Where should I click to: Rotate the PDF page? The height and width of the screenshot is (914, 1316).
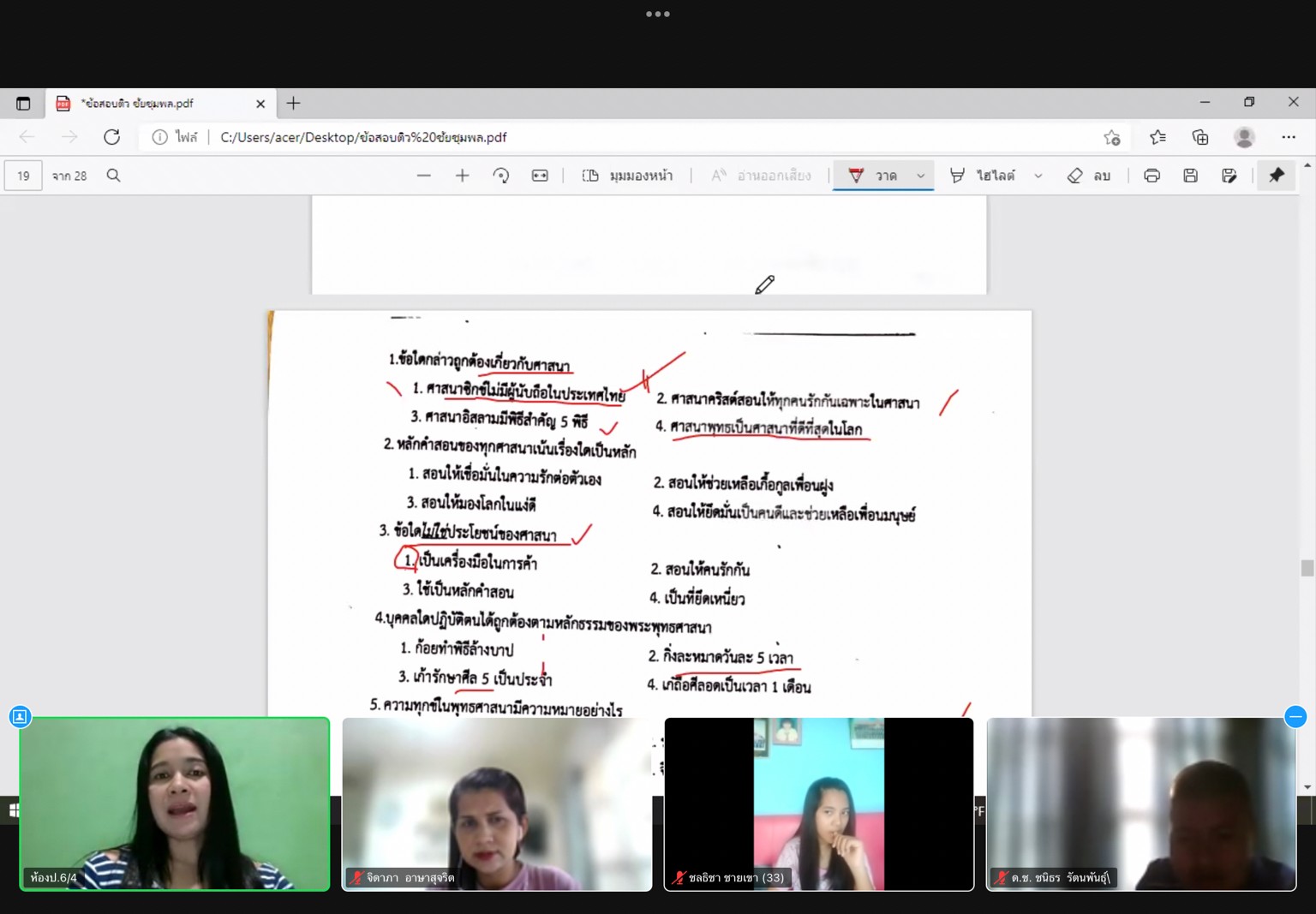(501, 176)
